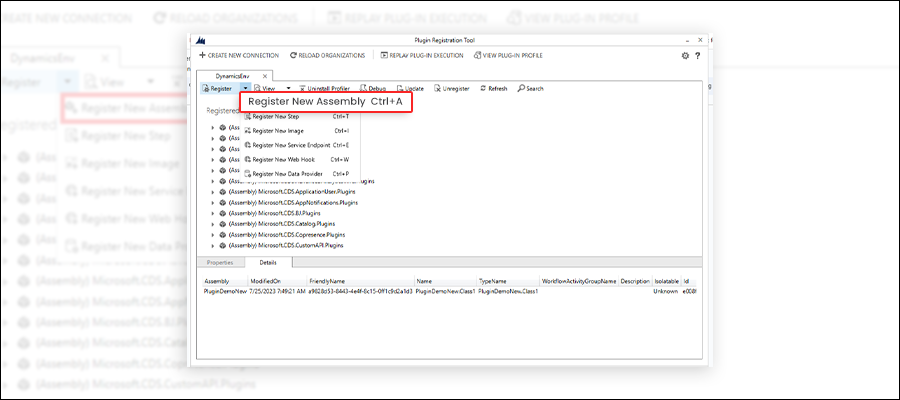
Task: Open Search in the toolbar
Action: (x=530, y=88)
